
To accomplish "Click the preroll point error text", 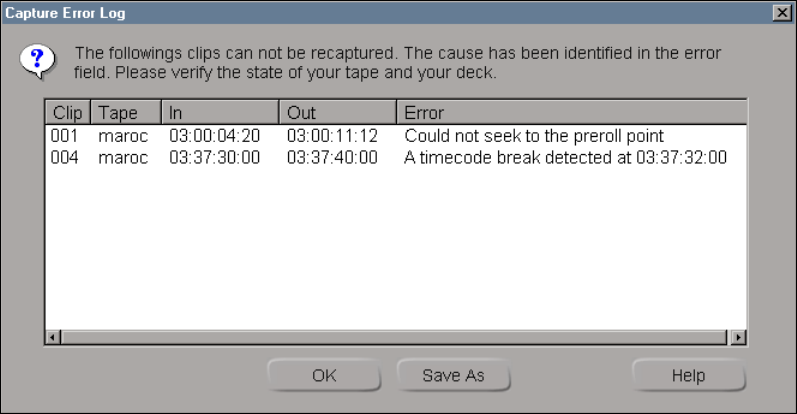I will click(x=534, y=135).
